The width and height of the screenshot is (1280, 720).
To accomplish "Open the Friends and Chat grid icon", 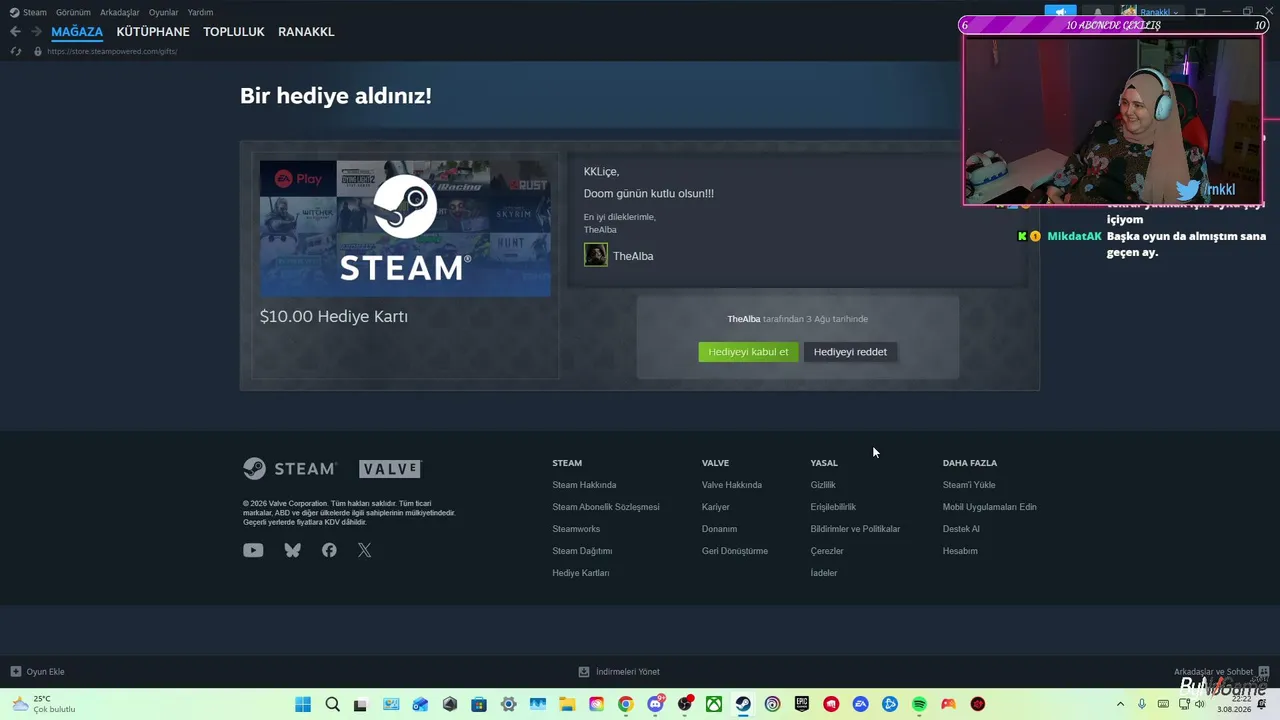I will [1263, 671].
